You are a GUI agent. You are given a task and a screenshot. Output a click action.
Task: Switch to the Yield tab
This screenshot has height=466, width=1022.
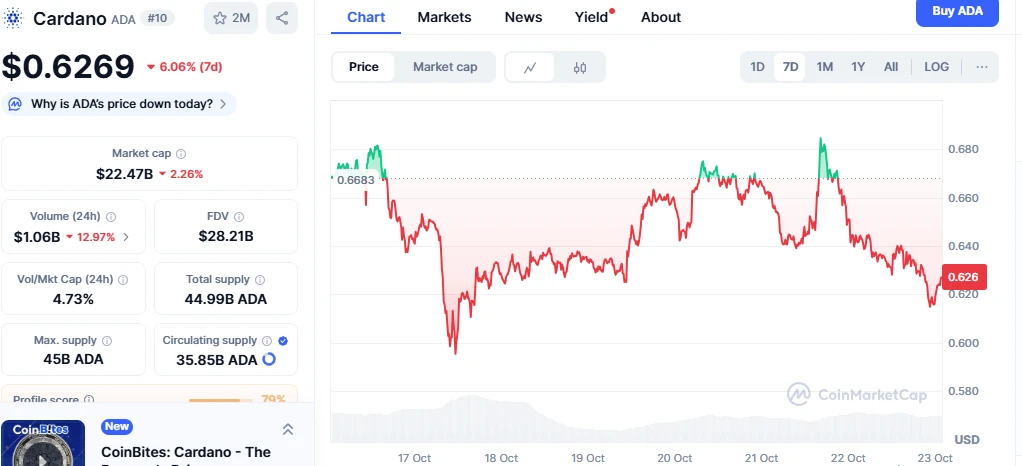coord(591,17)
